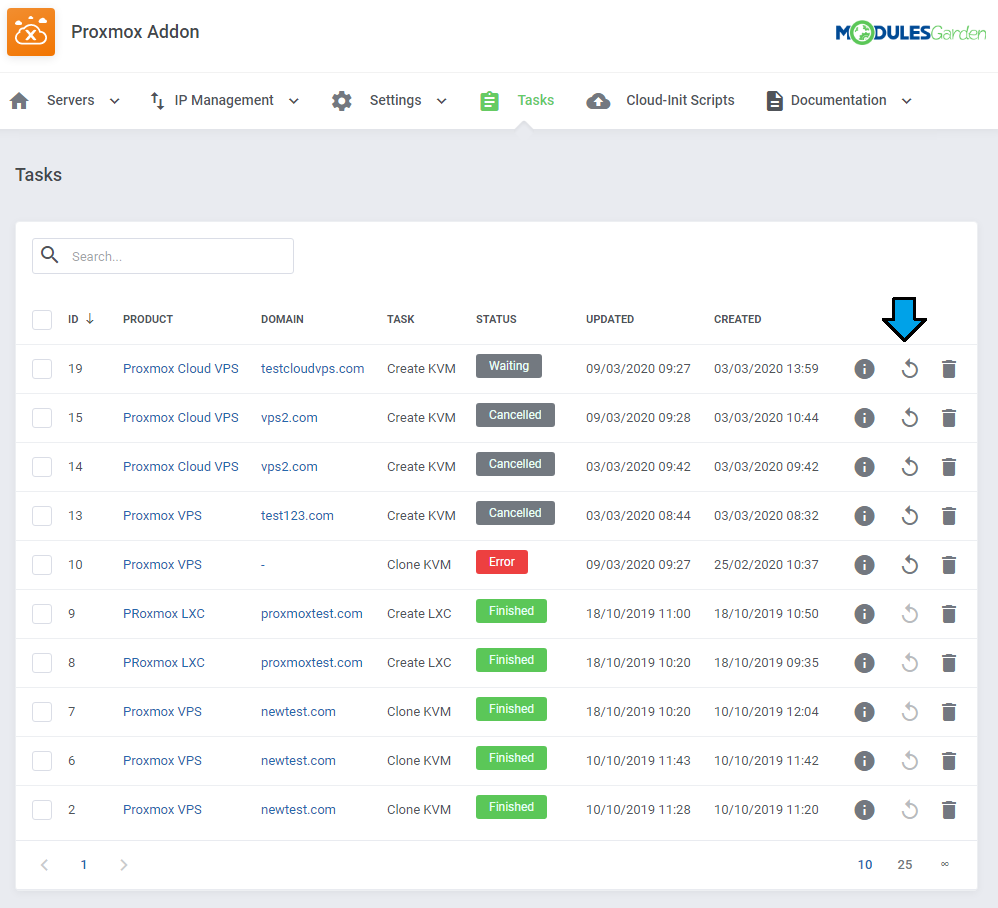This screenshot has width=998, height=908.
Task: Click into the Search field
Action: [163, 256]
